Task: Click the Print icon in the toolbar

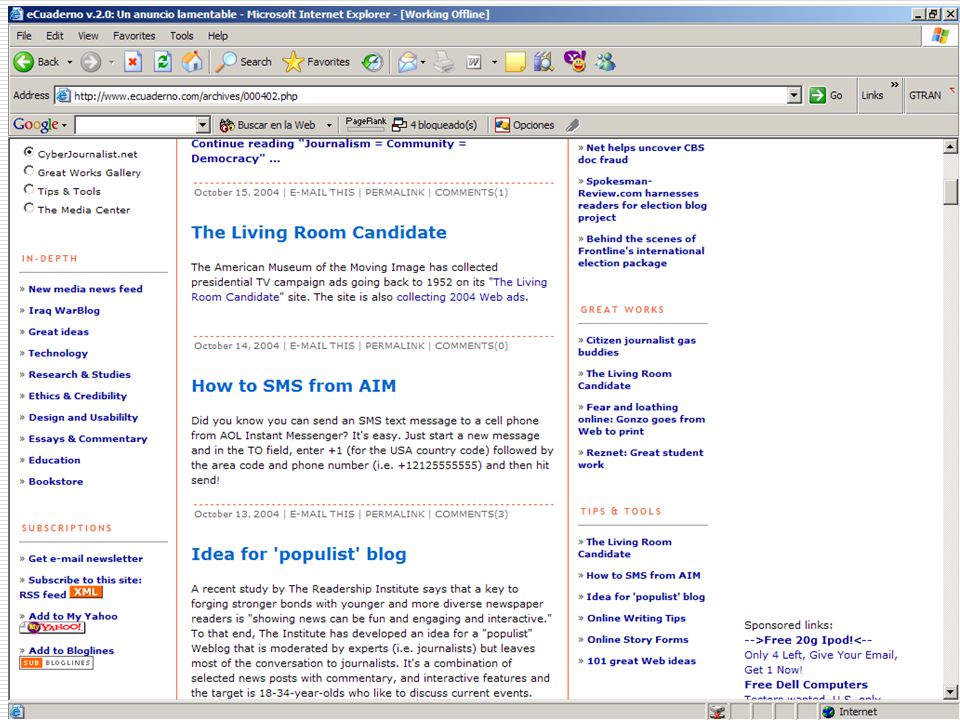Action: (x=444, y=62)
